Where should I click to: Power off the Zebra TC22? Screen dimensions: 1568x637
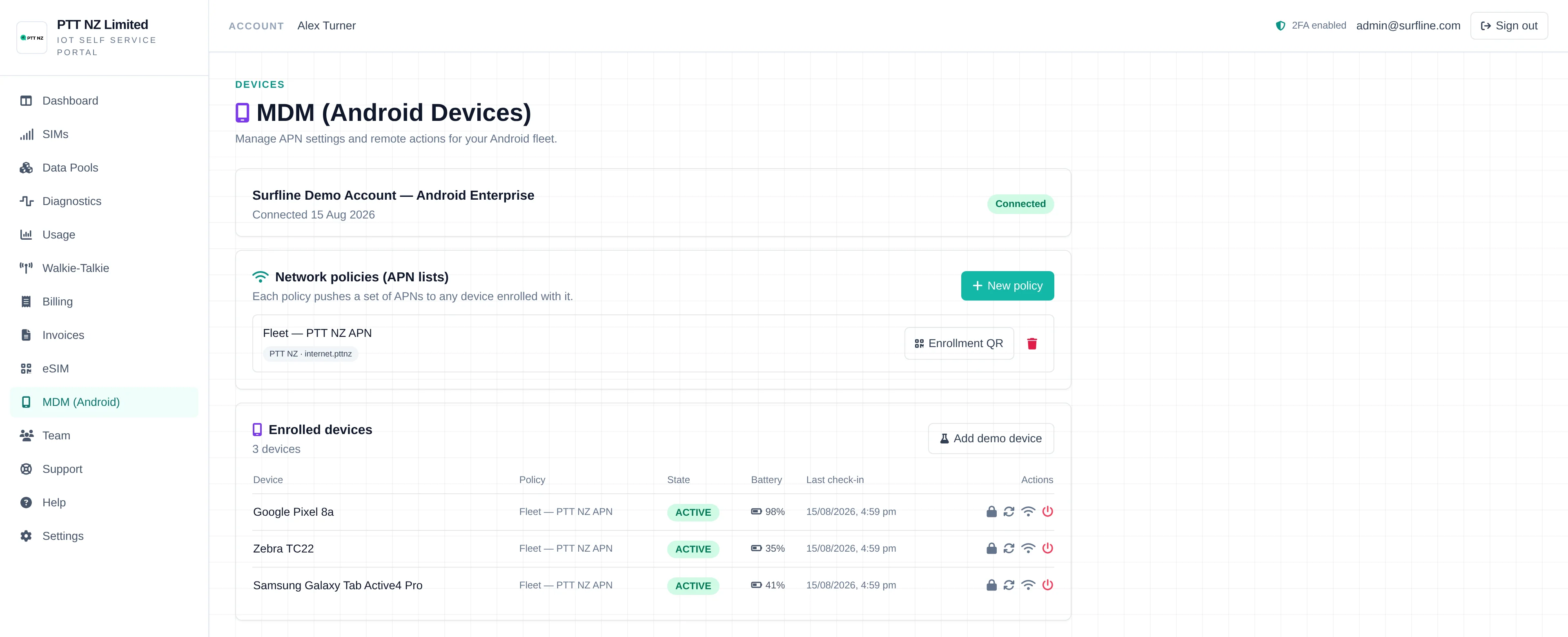pyautogui.click(x=1047, y=548)
